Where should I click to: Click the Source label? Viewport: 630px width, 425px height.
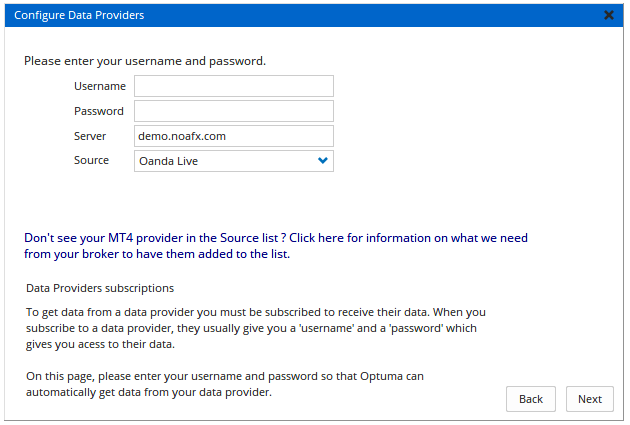[x=91, y=160]
